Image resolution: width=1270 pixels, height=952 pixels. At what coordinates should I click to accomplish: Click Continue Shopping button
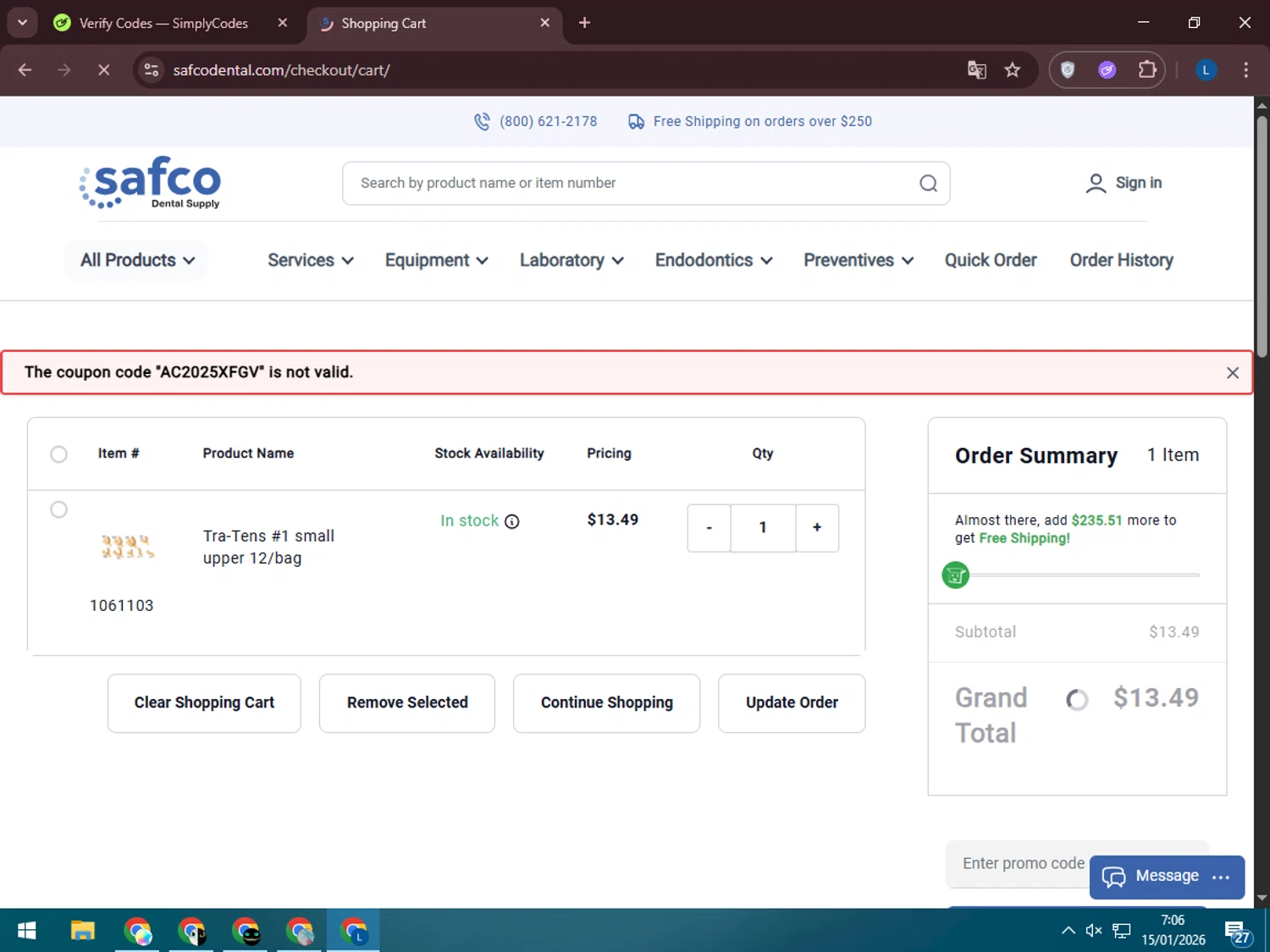coord(606,703)
